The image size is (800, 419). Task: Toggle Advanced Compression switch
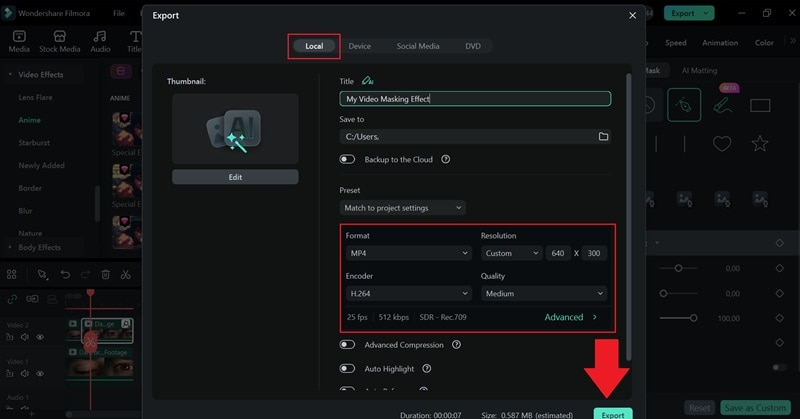point(347,344)
